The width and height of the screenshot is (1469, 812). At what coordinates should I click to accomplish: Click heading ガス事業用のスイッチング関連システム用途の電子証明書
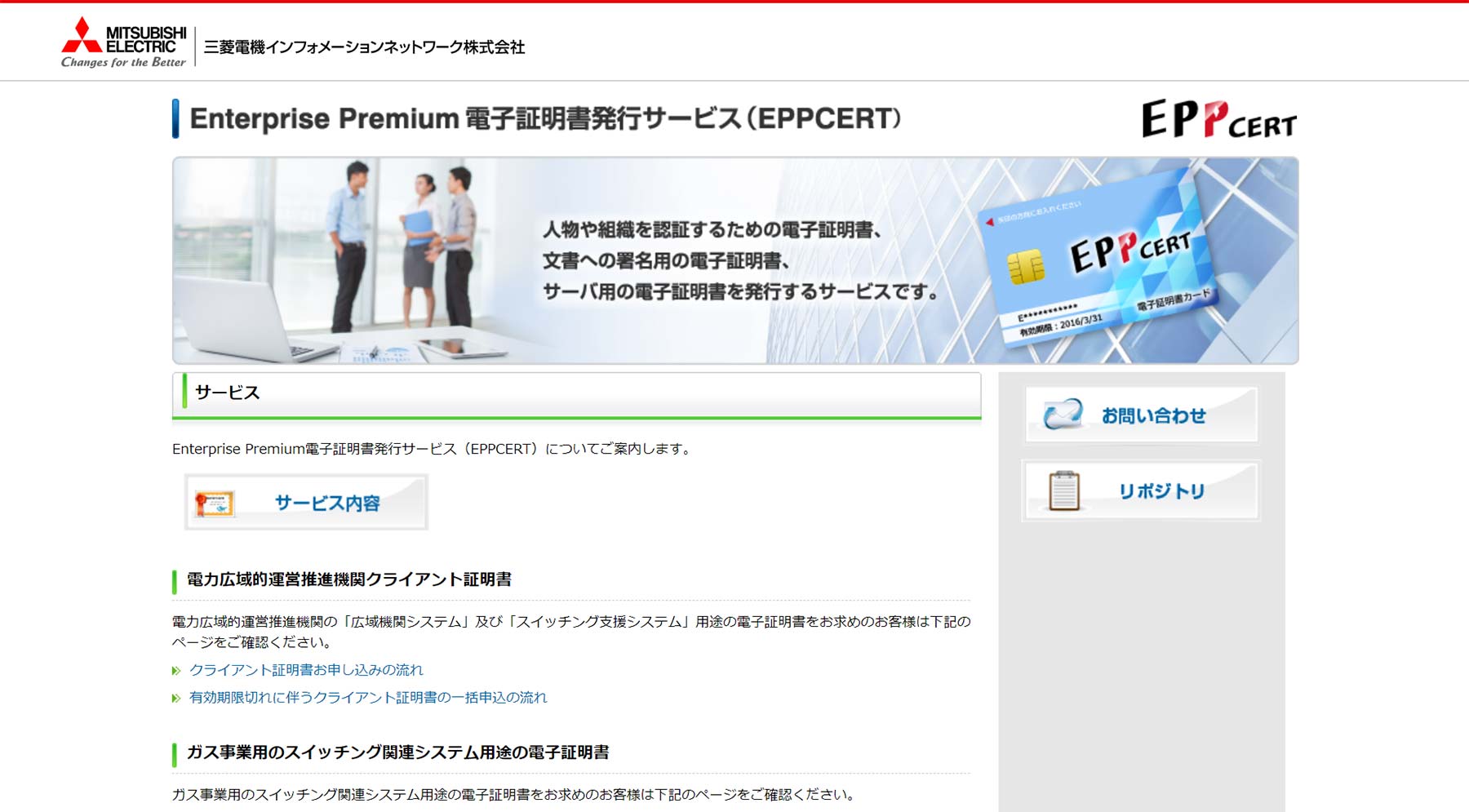click(x=397, y=752)
